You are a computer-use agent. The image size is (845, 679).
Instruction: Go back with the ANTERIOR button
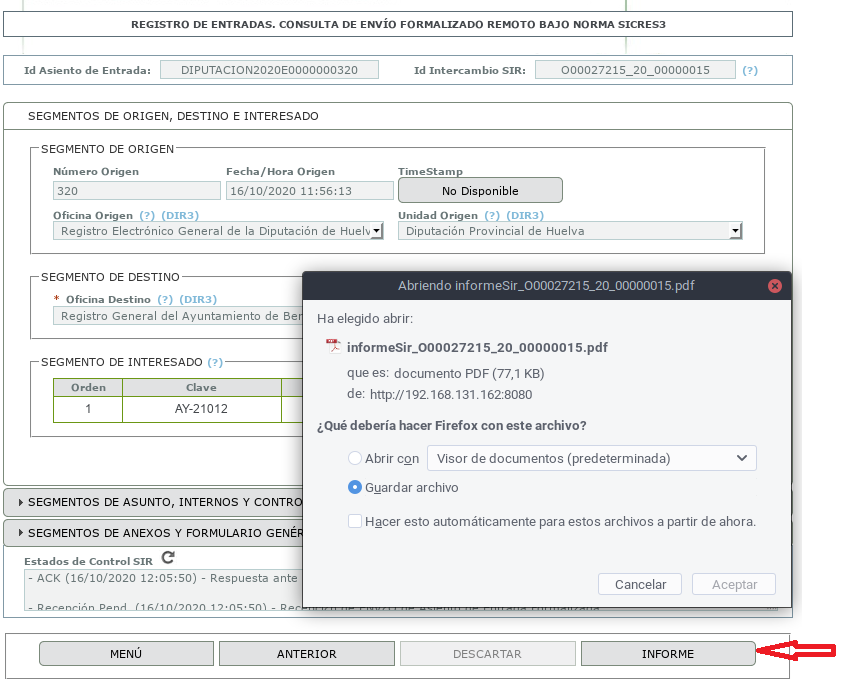click(x=307, y=653)
